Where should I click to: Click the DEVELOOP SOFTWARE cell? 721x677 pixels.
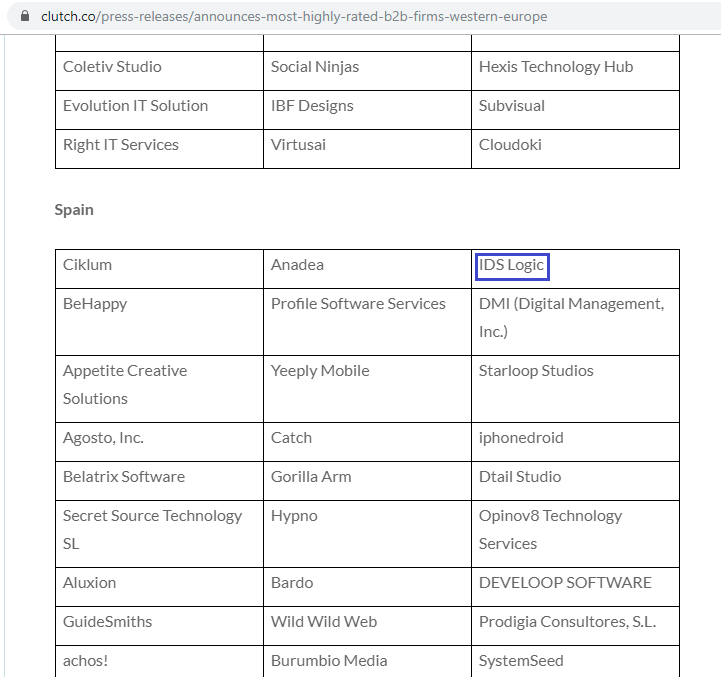click(x=575, y=587)
